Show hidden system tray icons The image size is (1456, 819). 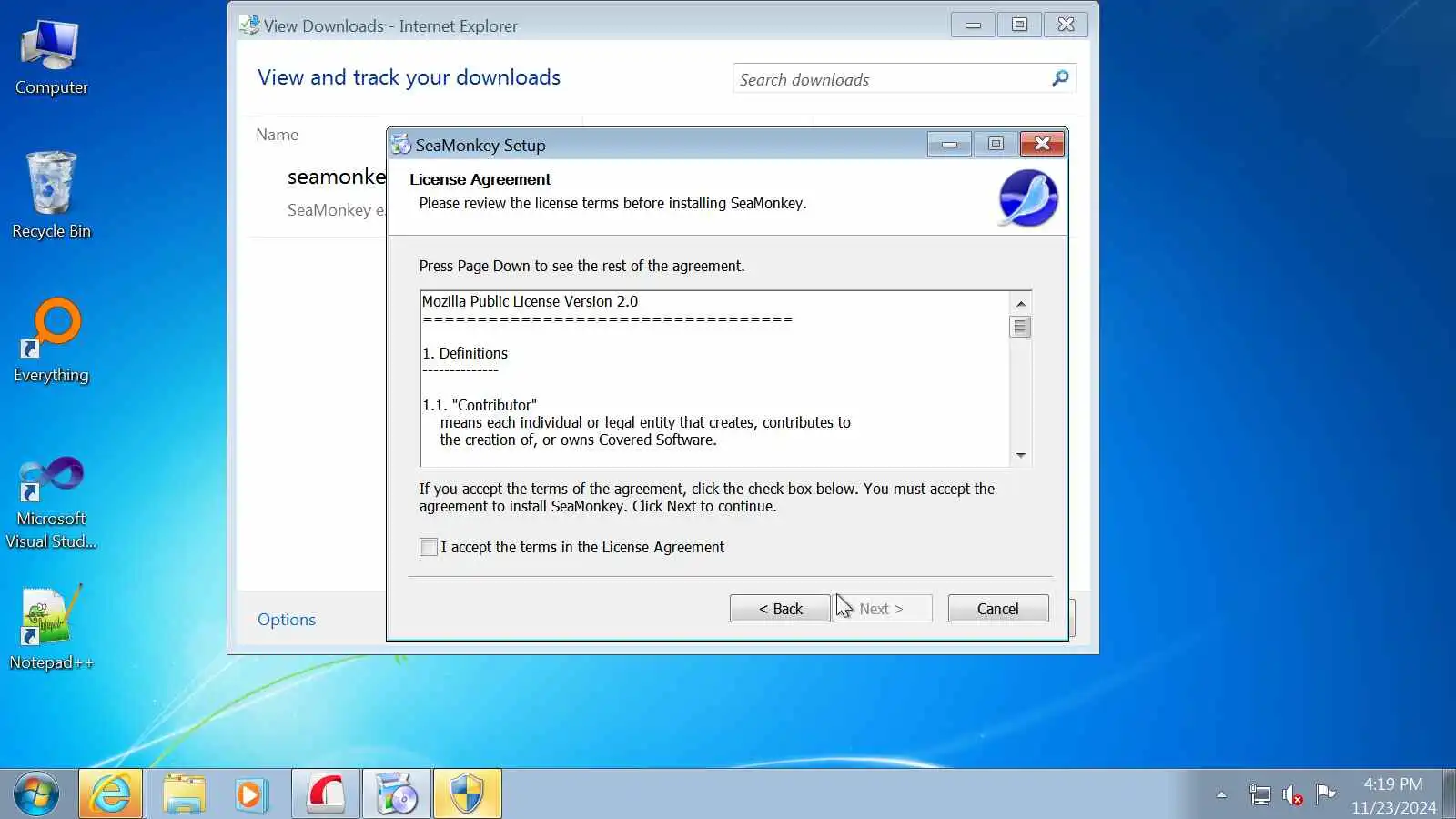coord(1221,795)
